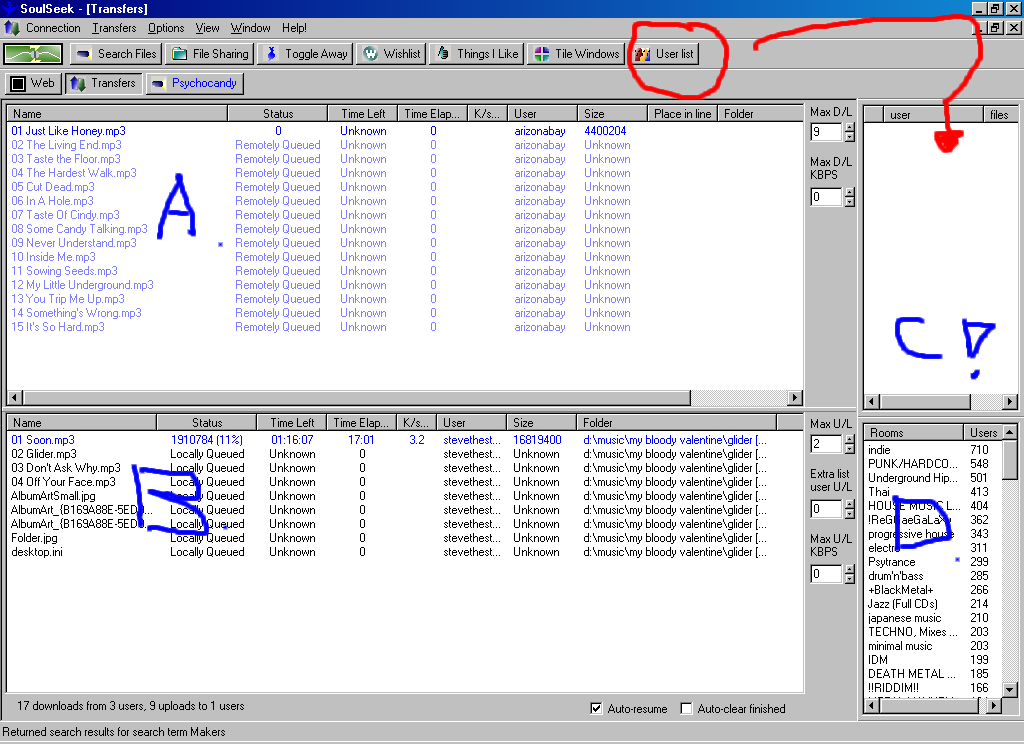Screen dimensions: 1024x744
Task: Click the Place in line column header
Action: pos(682,114)
